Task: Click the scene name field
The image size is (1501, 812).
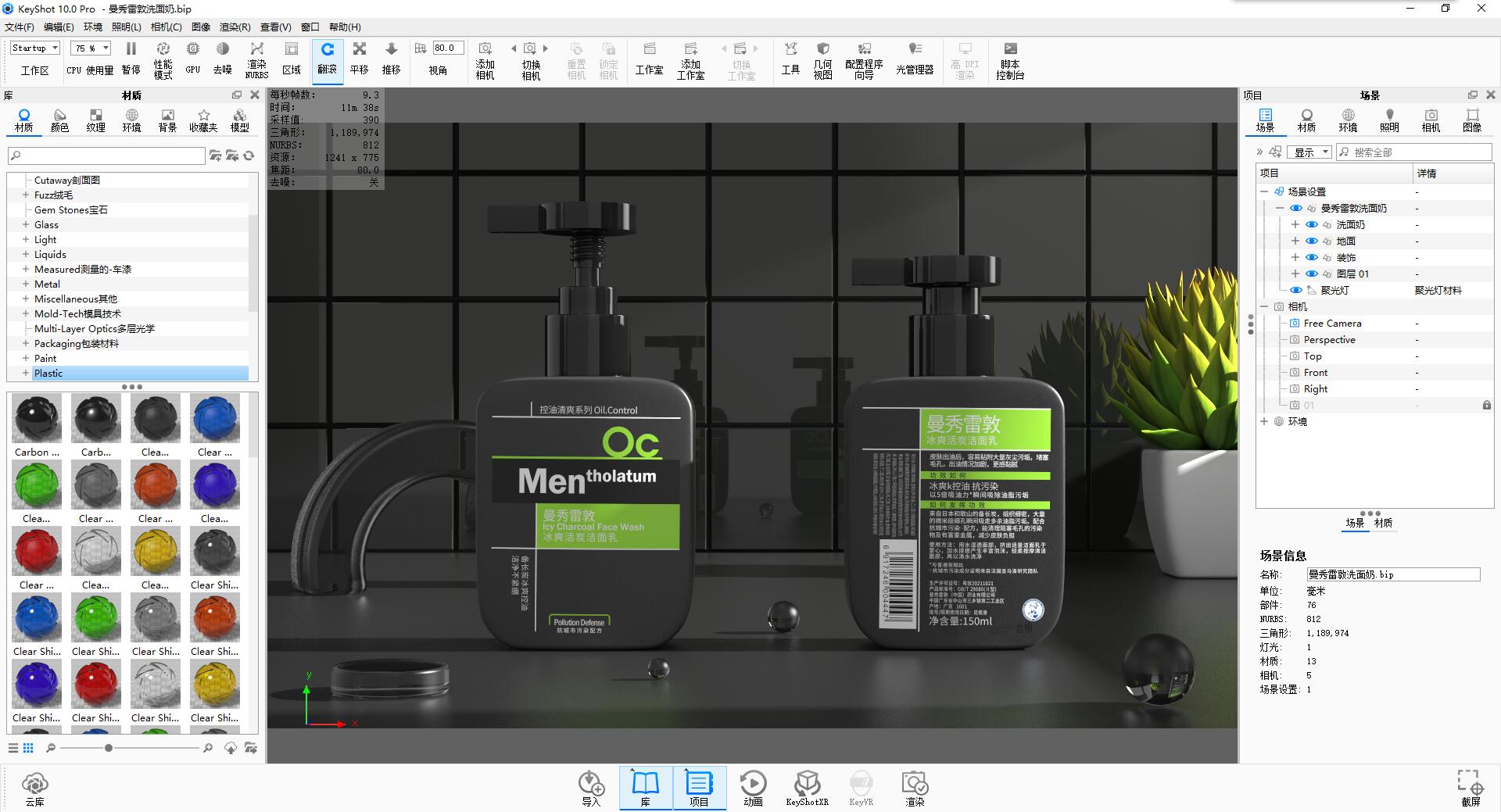Action: [x=1393, y=574]
